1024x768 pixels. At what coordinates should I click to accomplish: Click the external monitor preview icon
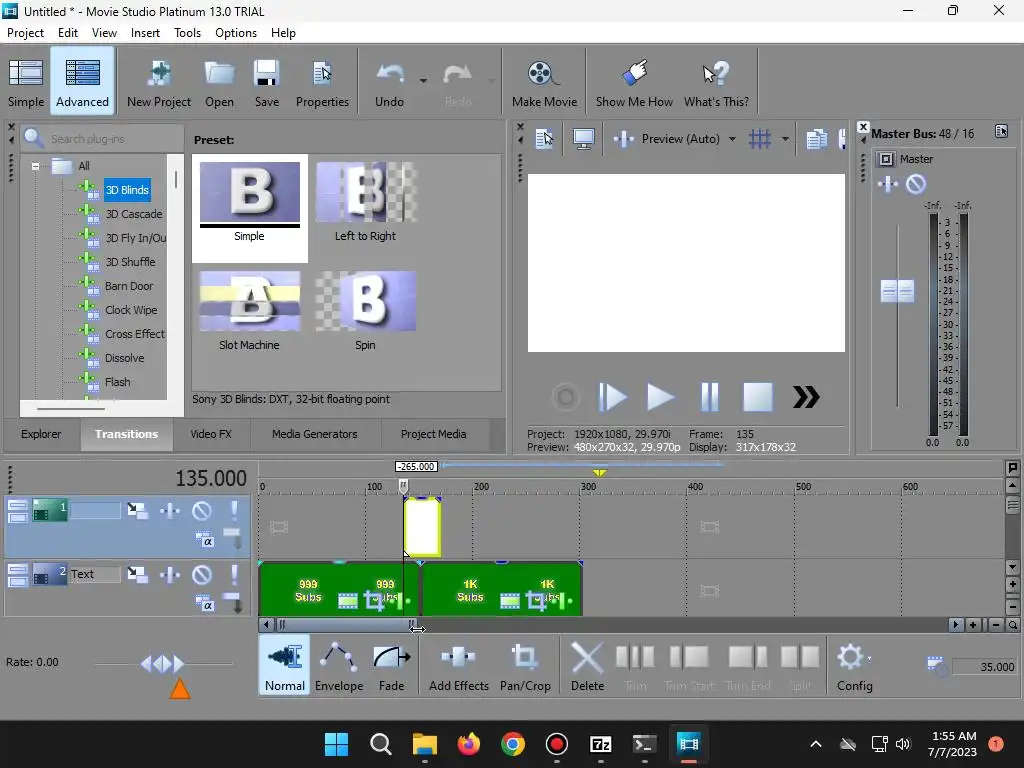pos(583,138)
